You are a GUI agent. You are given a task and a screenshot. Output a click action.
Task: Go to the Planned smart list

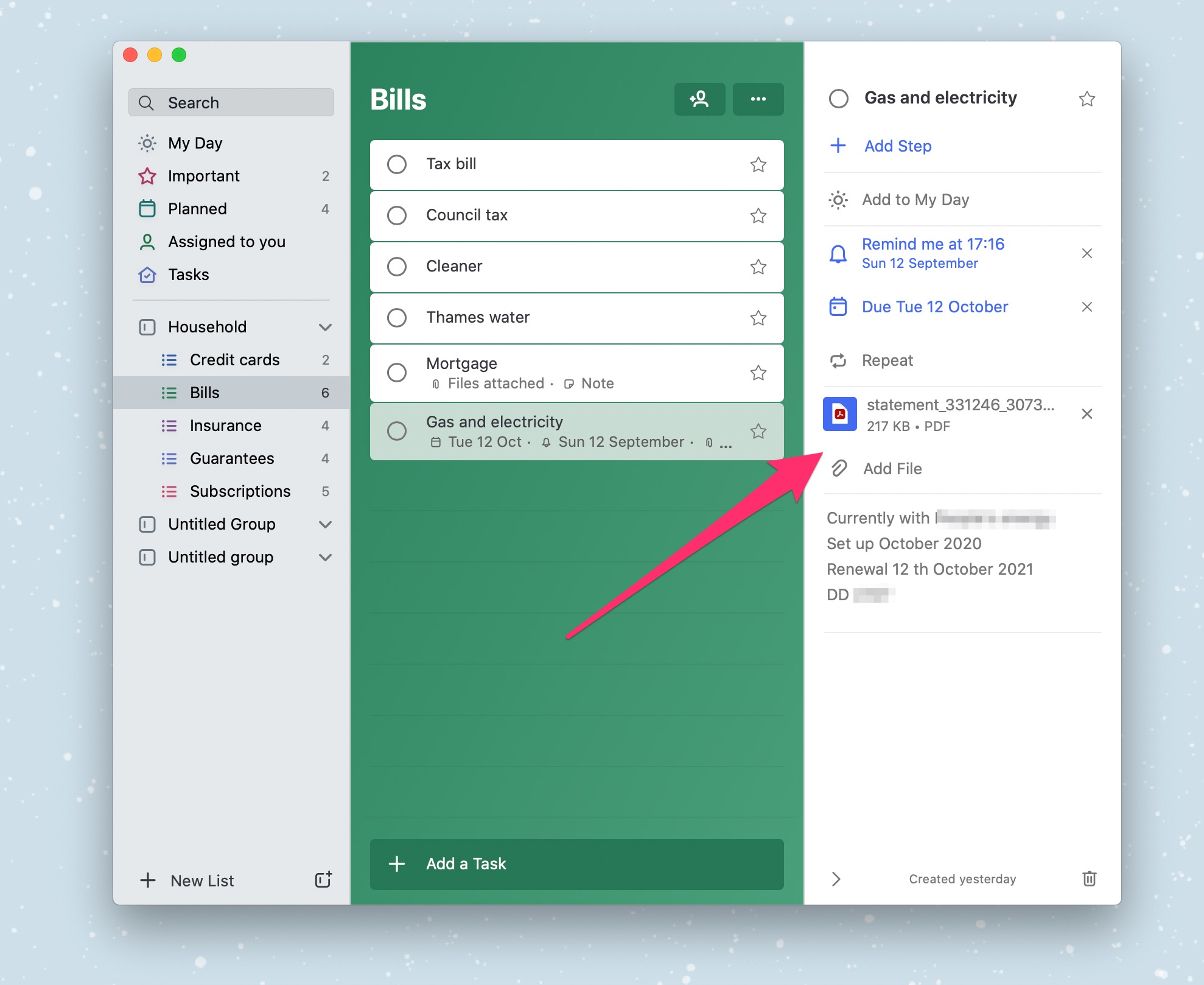tap(197, 209)
